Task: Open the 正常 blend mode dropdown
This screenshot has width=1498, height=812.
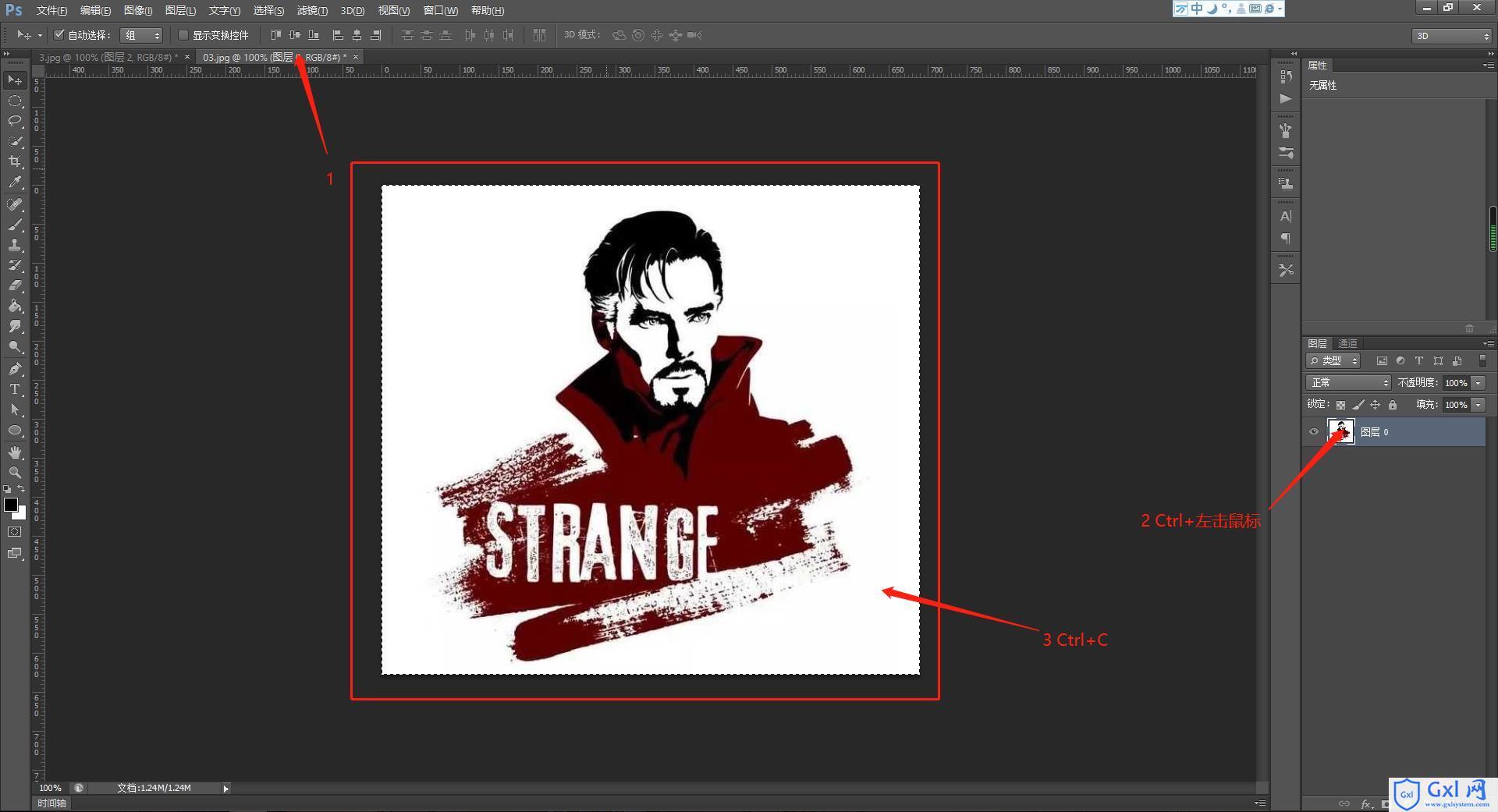Action: [x=1348, y=382]
